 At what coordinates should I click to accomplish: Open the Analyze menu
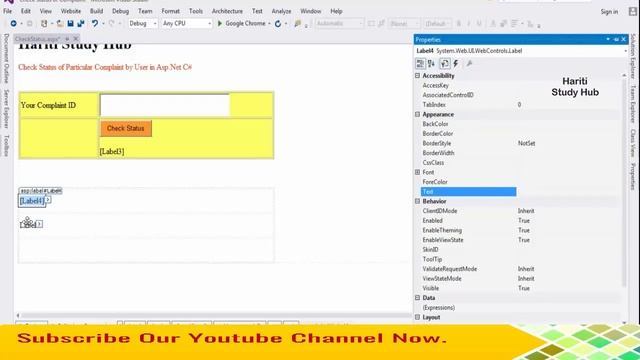click(x=281, y=11)
